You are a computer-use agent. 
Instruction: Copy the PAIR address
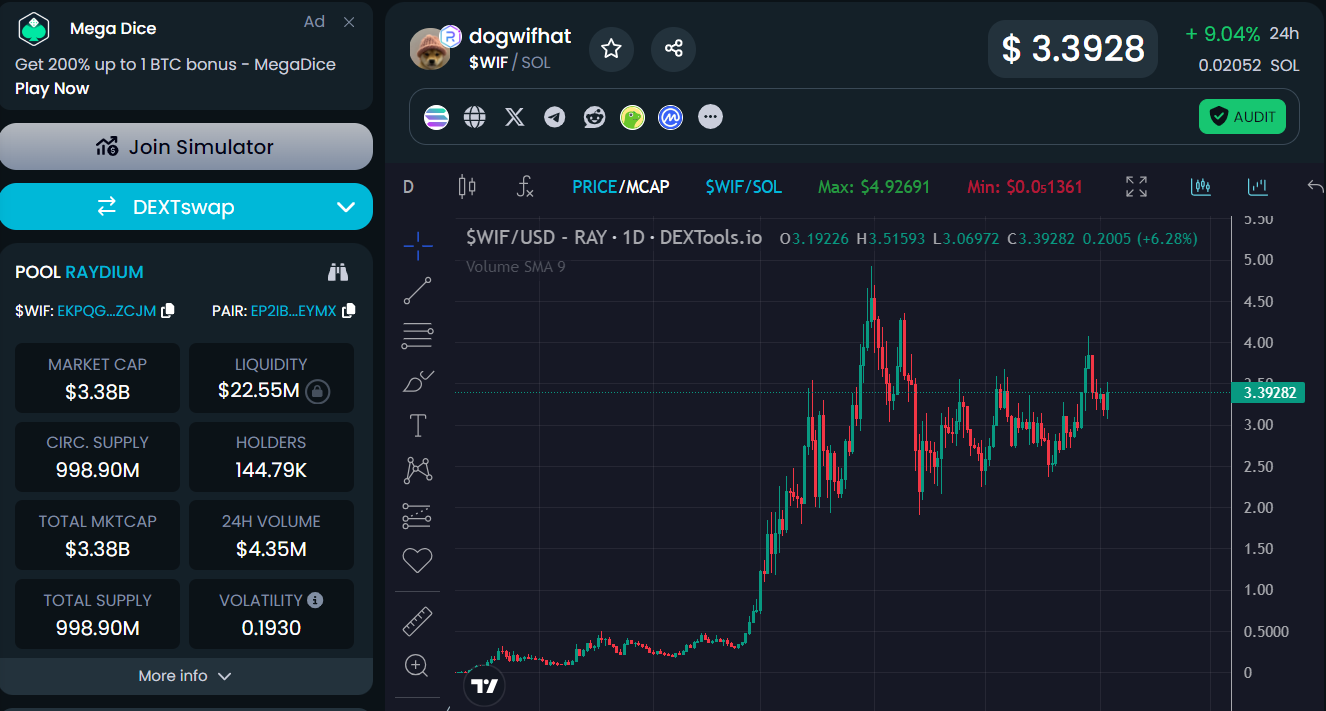tap(348, 311)
